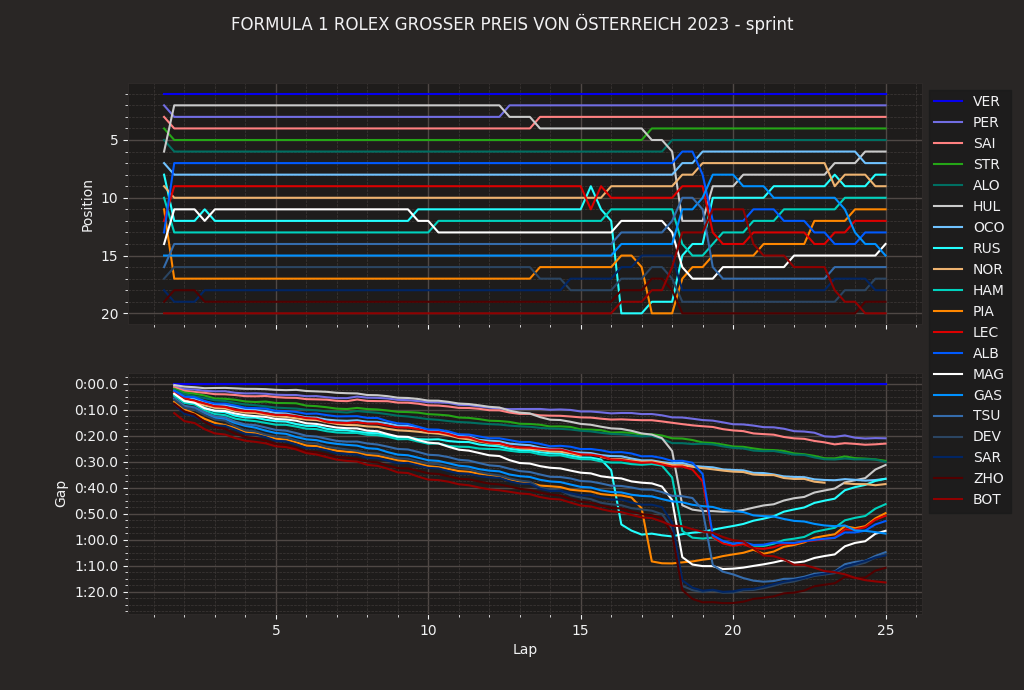Click the chart title about Österreich 2023 sprint
The image size is (1024, 690).
click(512, 24)
